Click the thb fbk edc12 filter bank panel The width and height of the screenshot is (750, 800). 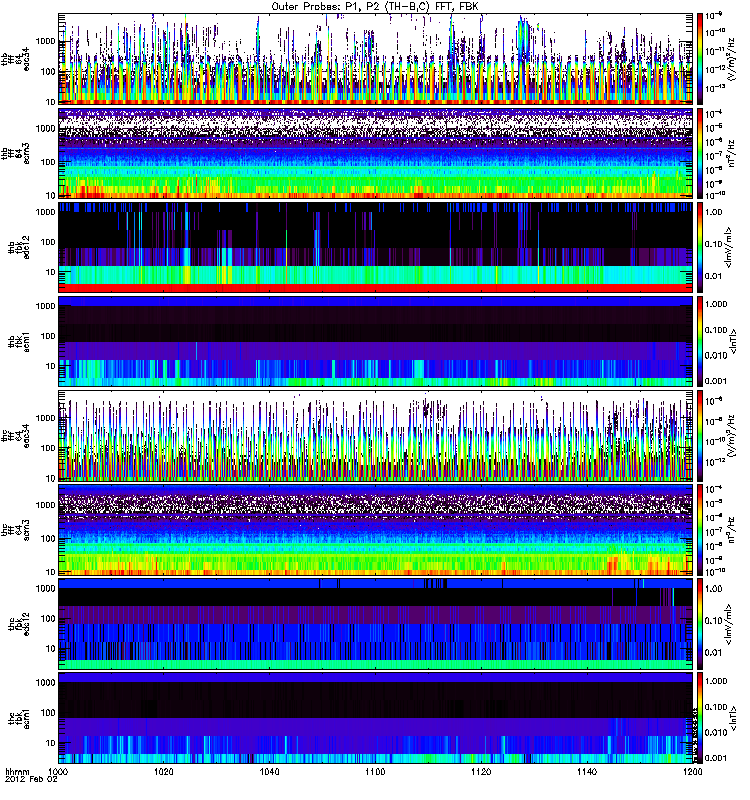click(375, 247)
